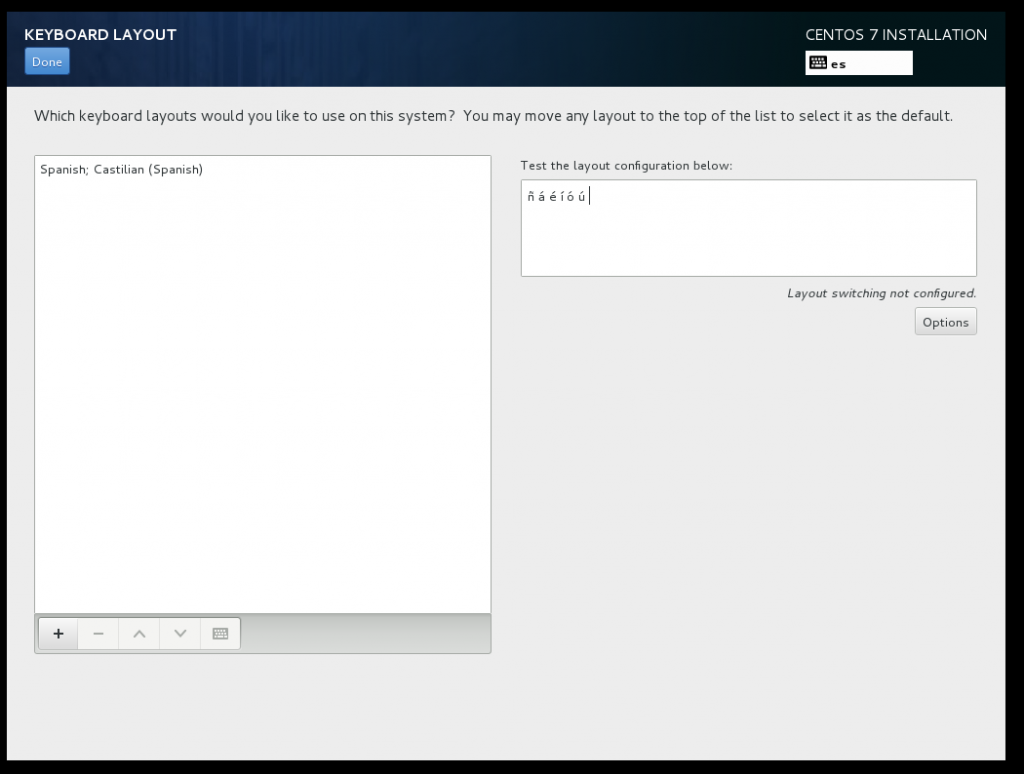
Task: Click the empty area of the layout list
Action: tap(262, 400)
